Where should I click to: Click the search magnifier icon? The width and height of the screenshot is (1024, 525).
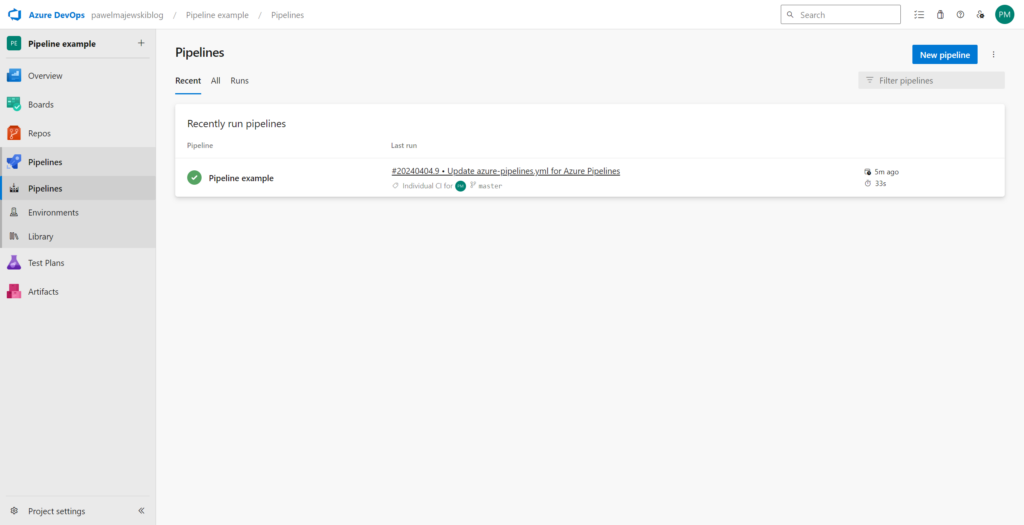click(790, 14)
